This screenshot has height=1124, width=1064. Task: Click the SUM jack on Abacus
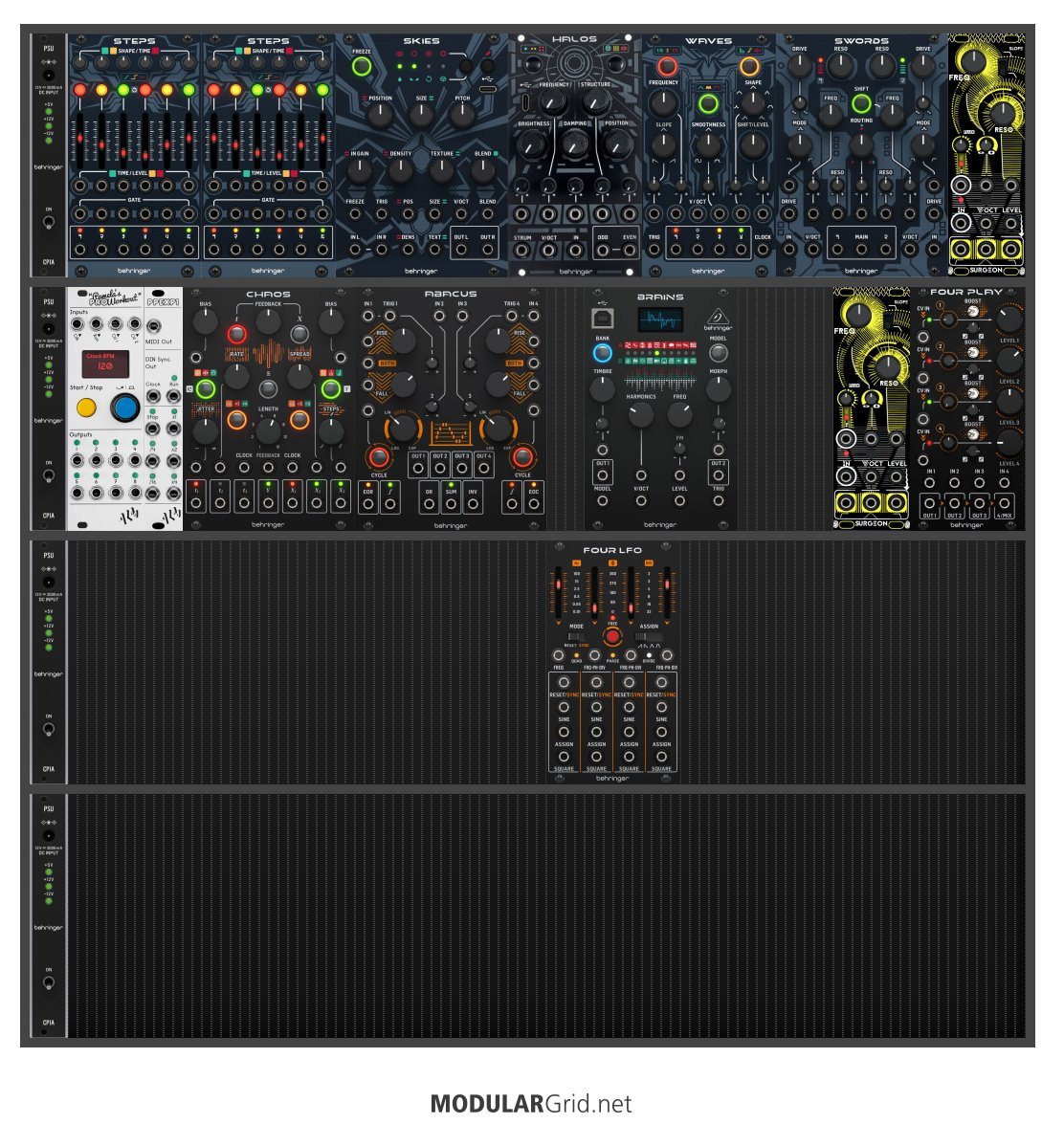(x=451, y=503)
